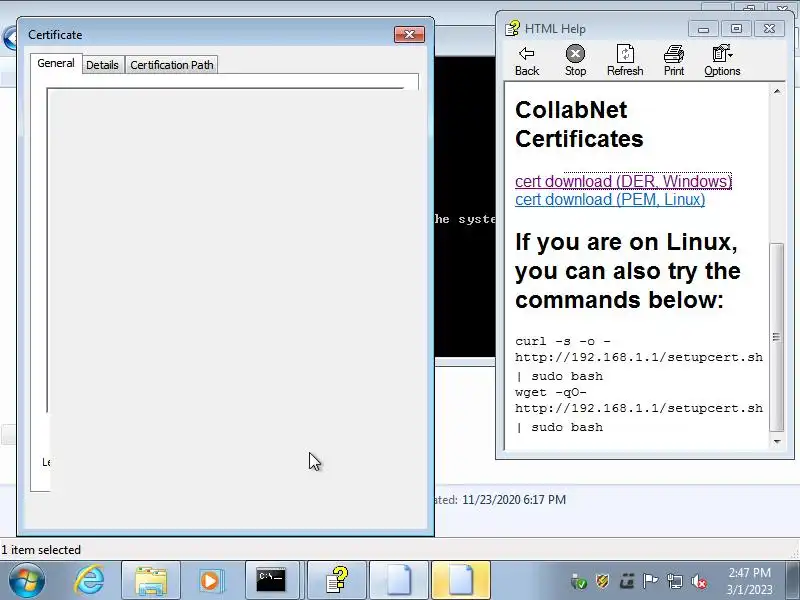Click wget setupcert.sh command text
Screen dimensions: 800x600
pos(639,409)
